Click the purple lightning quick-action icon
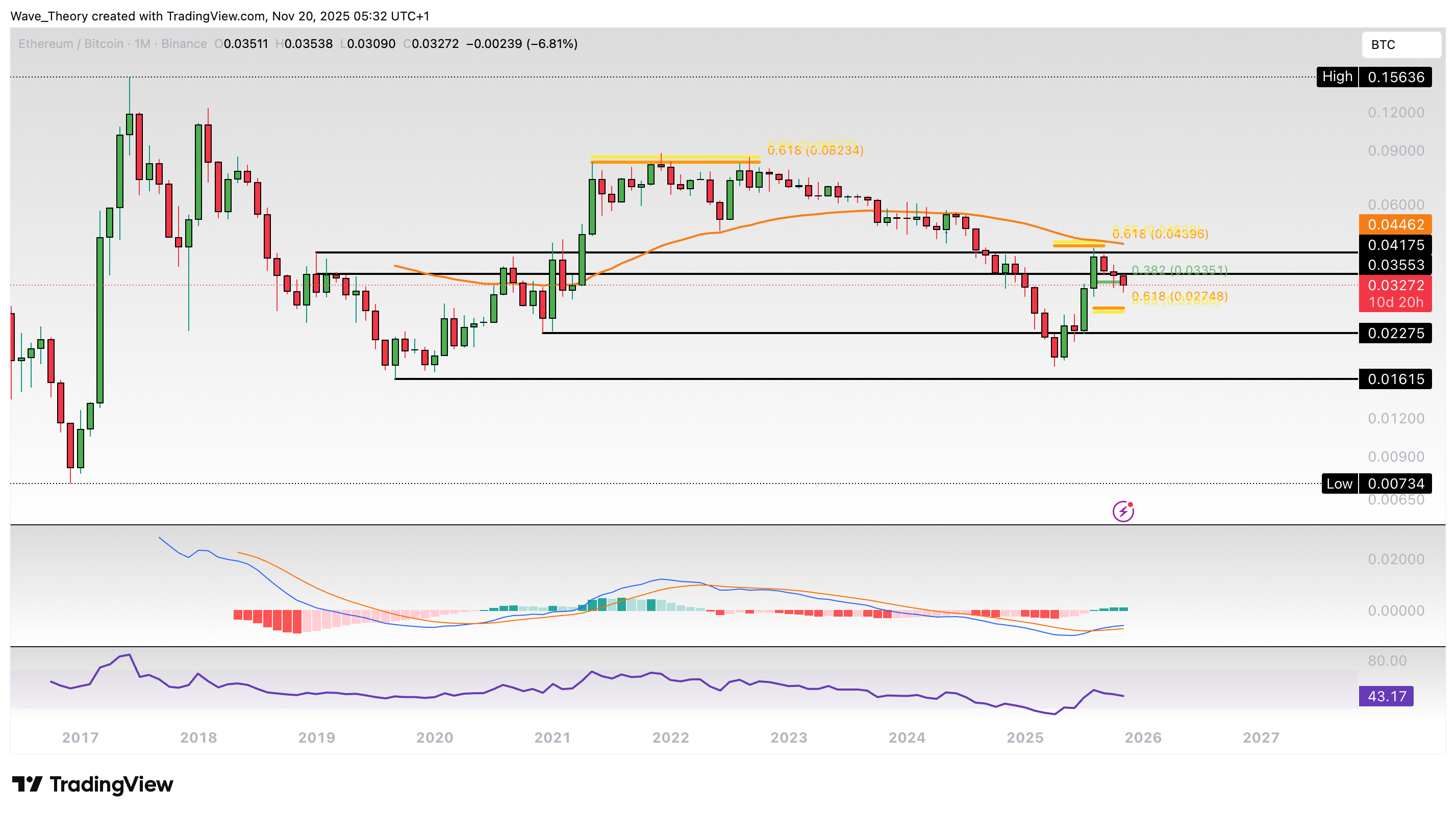 (1122, 512)
